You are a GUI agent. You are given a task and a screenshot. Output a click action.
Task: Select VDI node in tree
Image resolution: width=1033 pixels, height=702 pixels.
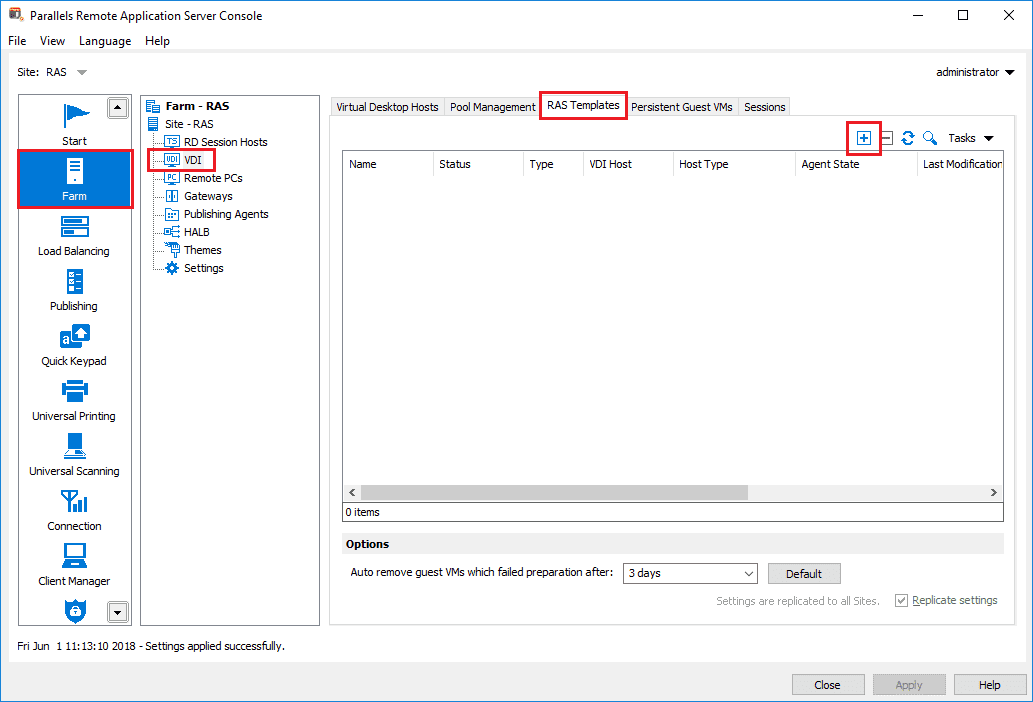coord(183,160)
